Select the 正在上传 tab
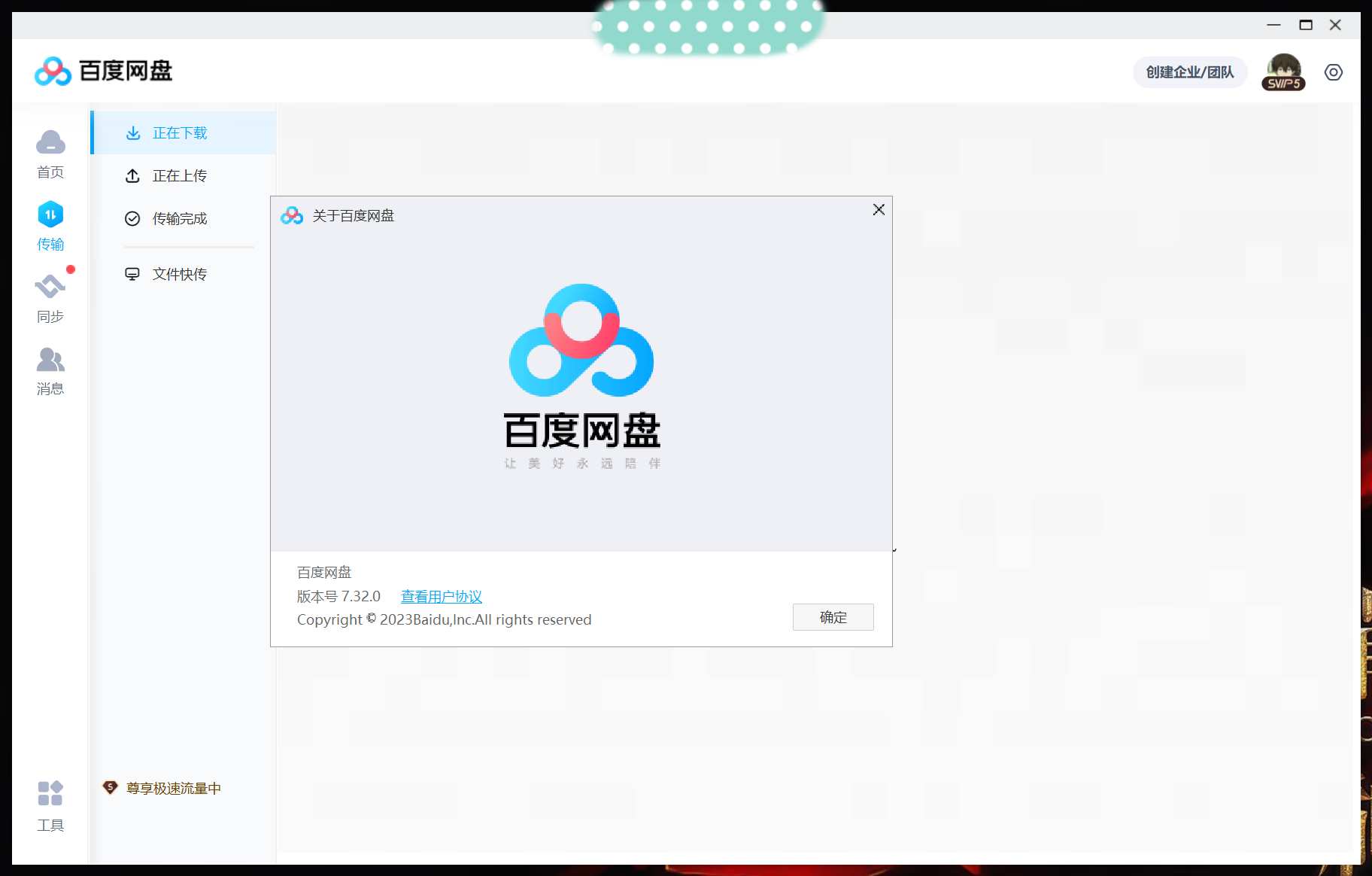 [x=184, y=176]
